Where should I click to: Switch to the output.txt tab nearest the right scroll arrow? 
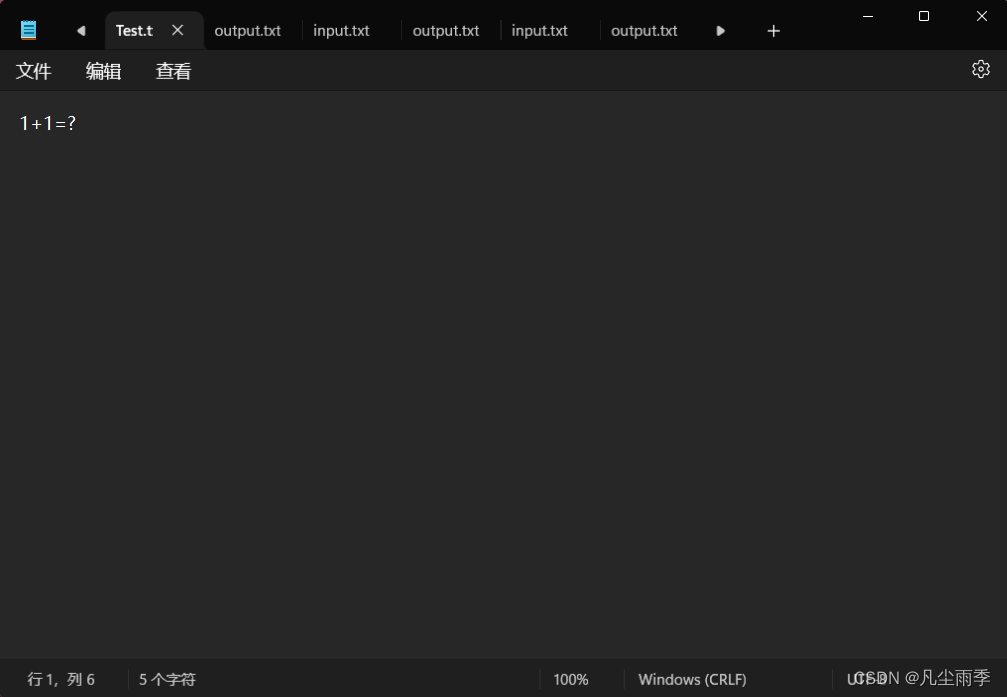pyautogui.click(x=644, y=31)
